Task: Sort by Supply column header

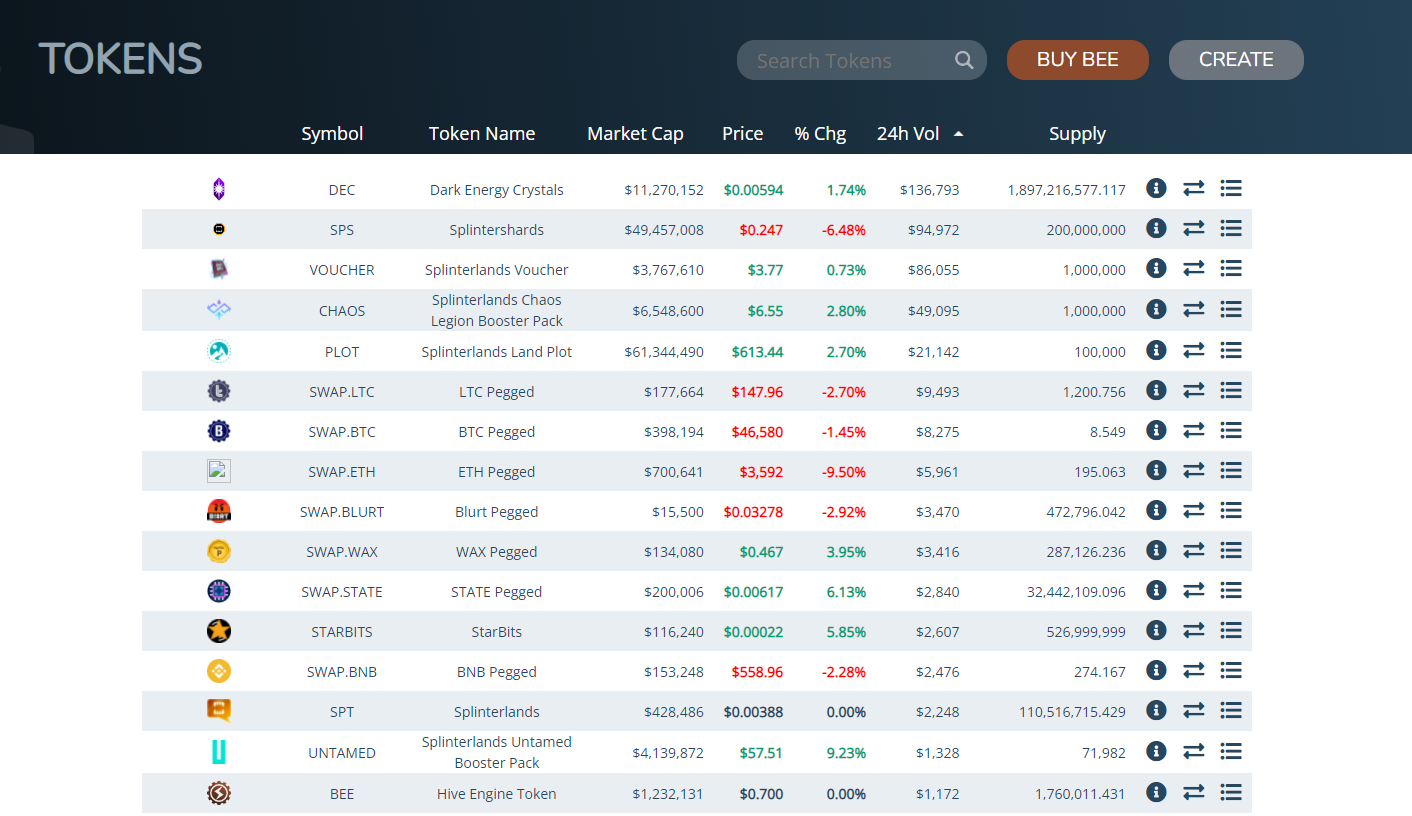Action: [x=1077, y=134]
